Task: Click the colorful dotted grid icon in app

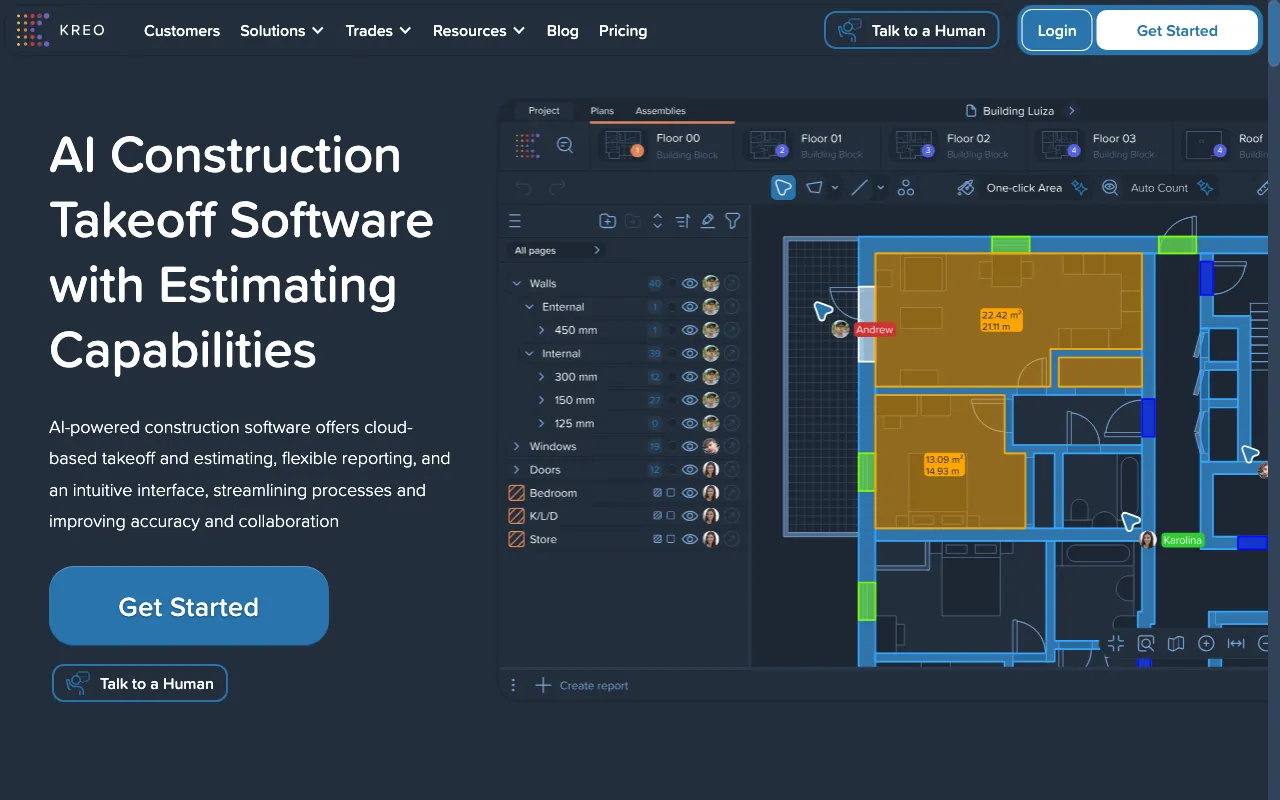Action: (x=527, y=145)
